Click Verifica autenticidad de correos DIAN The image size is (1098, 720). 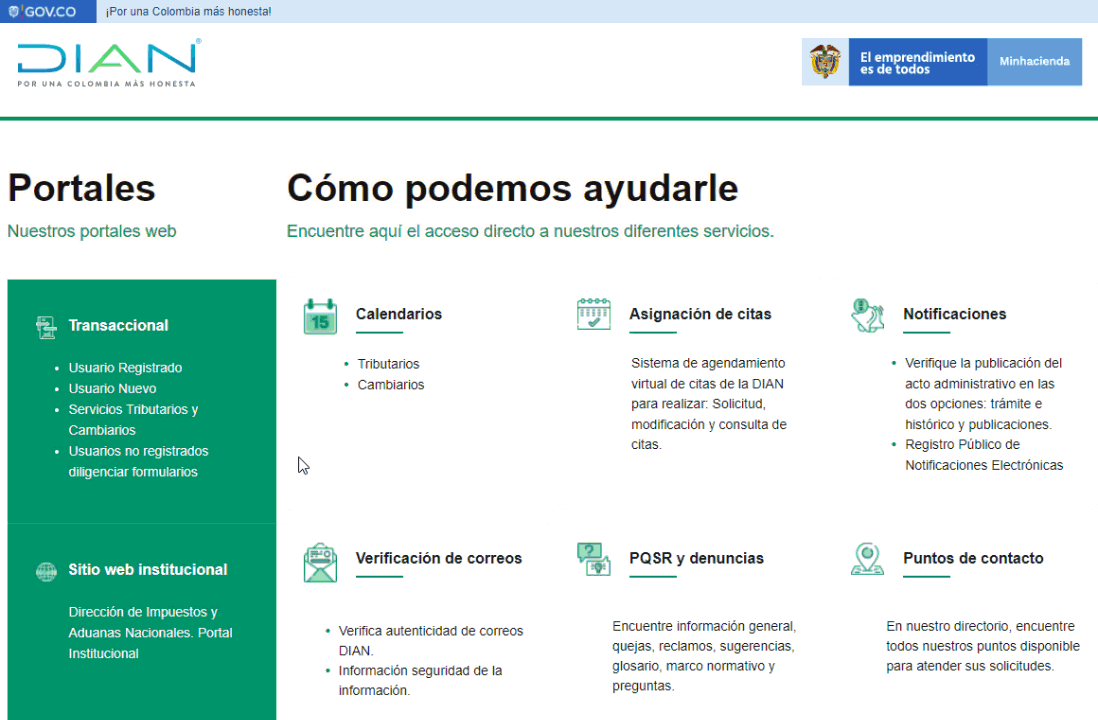click(430, 640)
